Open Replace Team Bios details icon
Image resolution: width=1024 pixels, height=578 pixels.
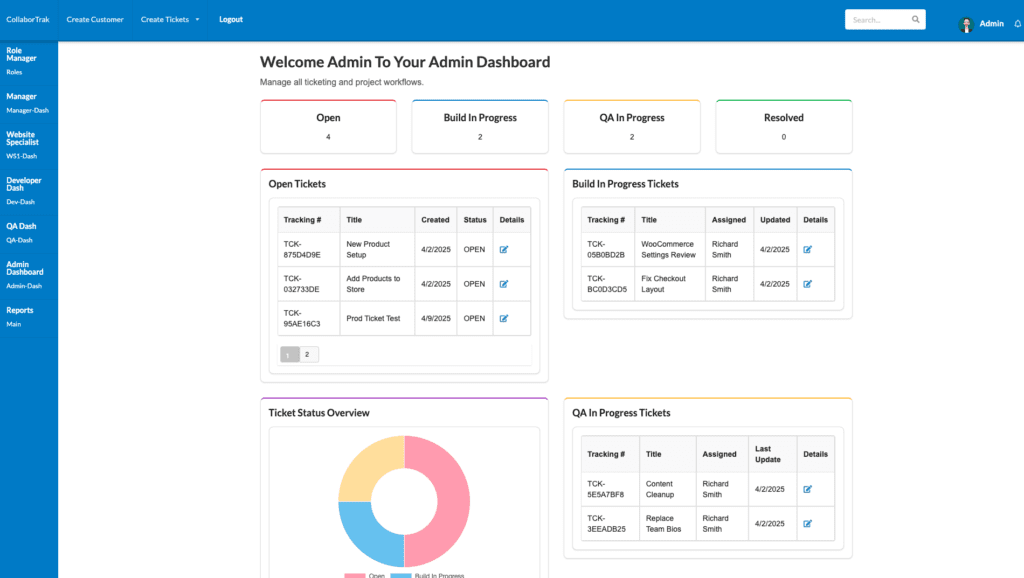(807, 524)
